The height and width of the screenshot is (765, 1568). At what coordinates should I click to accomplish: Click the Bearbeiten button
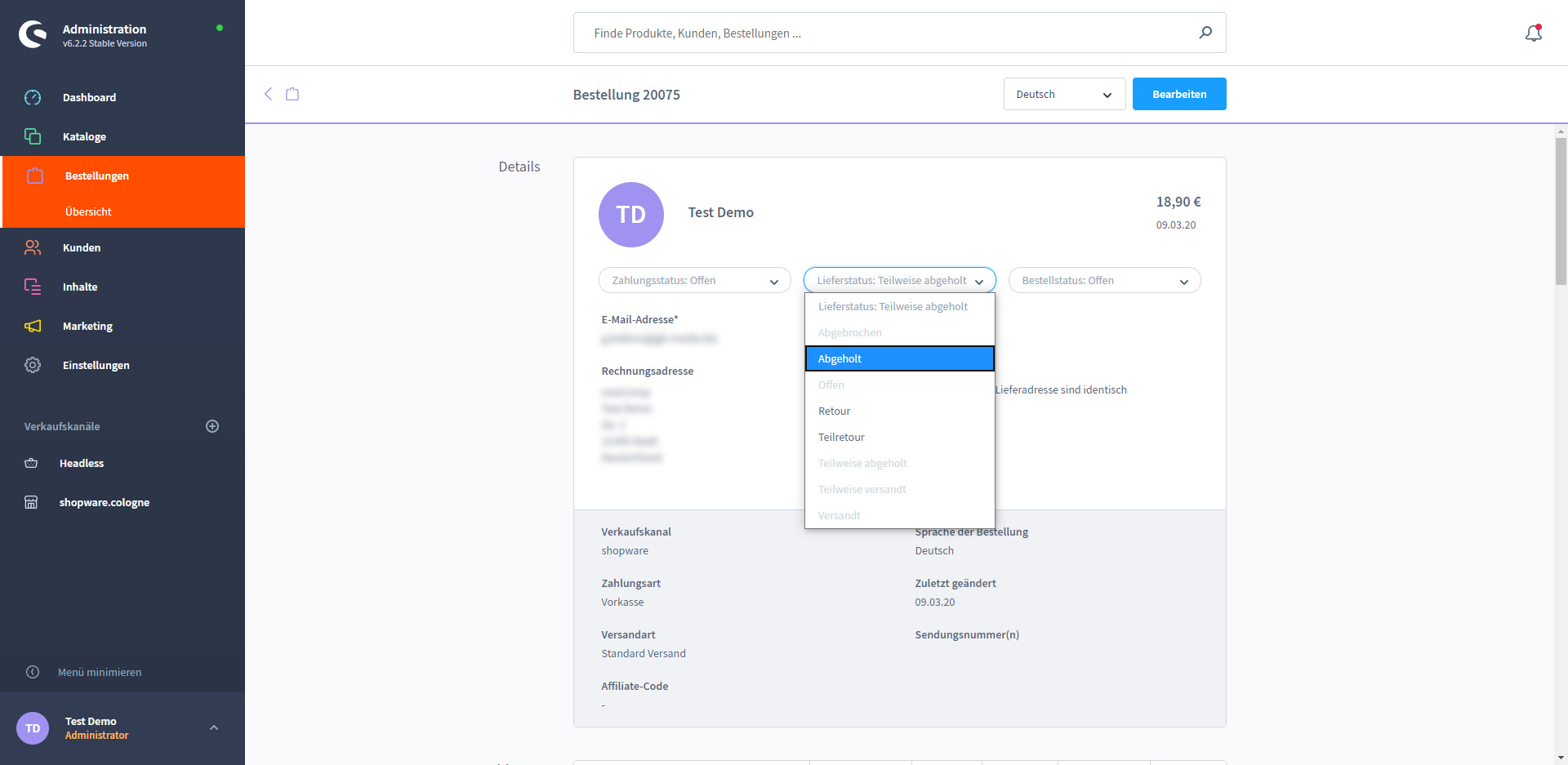[x=1178, y=94]
